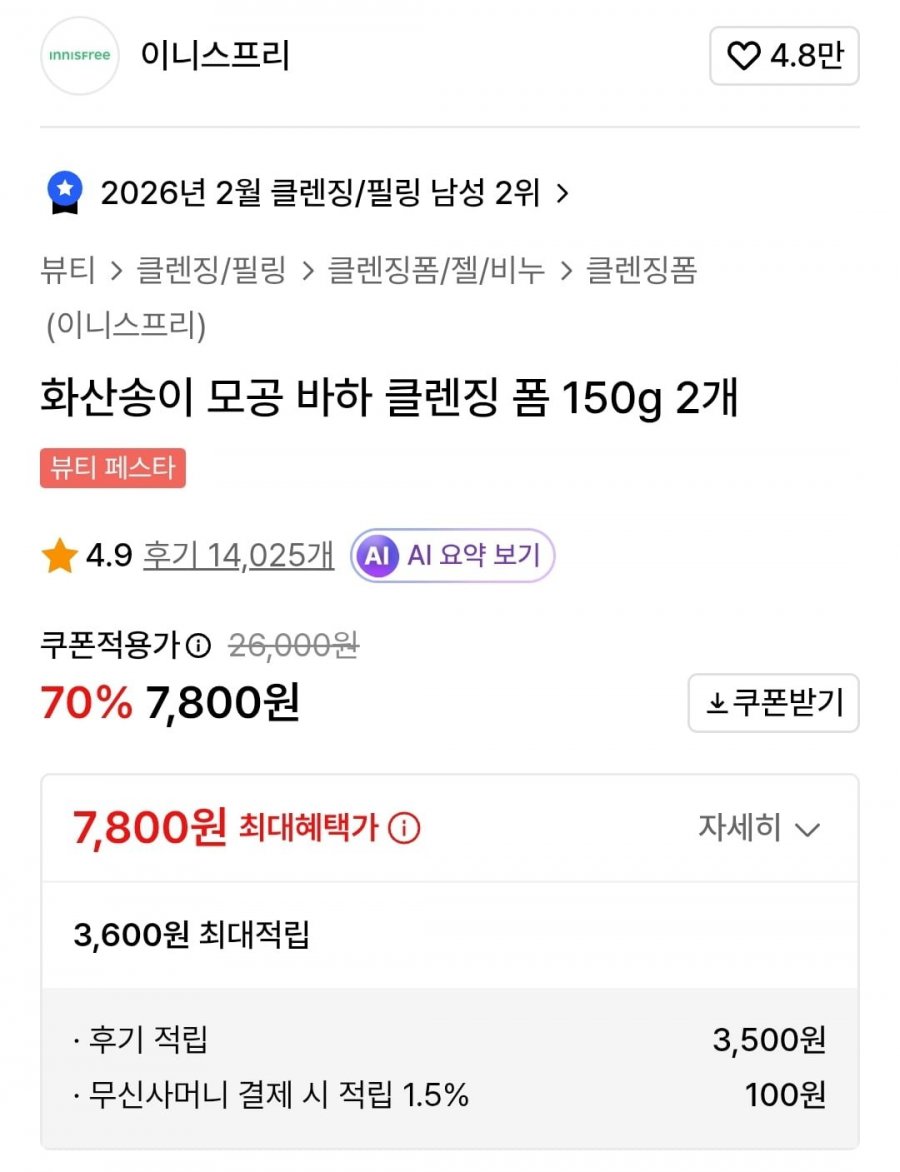This screenshot has height=1172, width=900.
Task: Click the blue ranking badge icon
Action: point(65,192)
